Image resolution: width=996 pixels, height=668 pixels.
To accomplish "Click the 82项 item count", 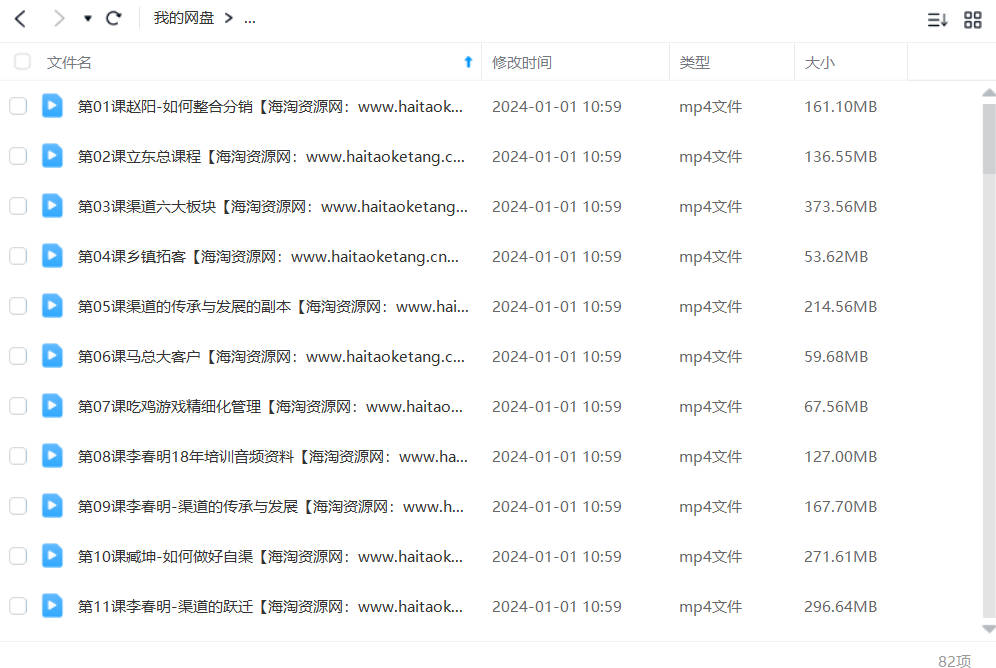I will [x=955, y=660].
